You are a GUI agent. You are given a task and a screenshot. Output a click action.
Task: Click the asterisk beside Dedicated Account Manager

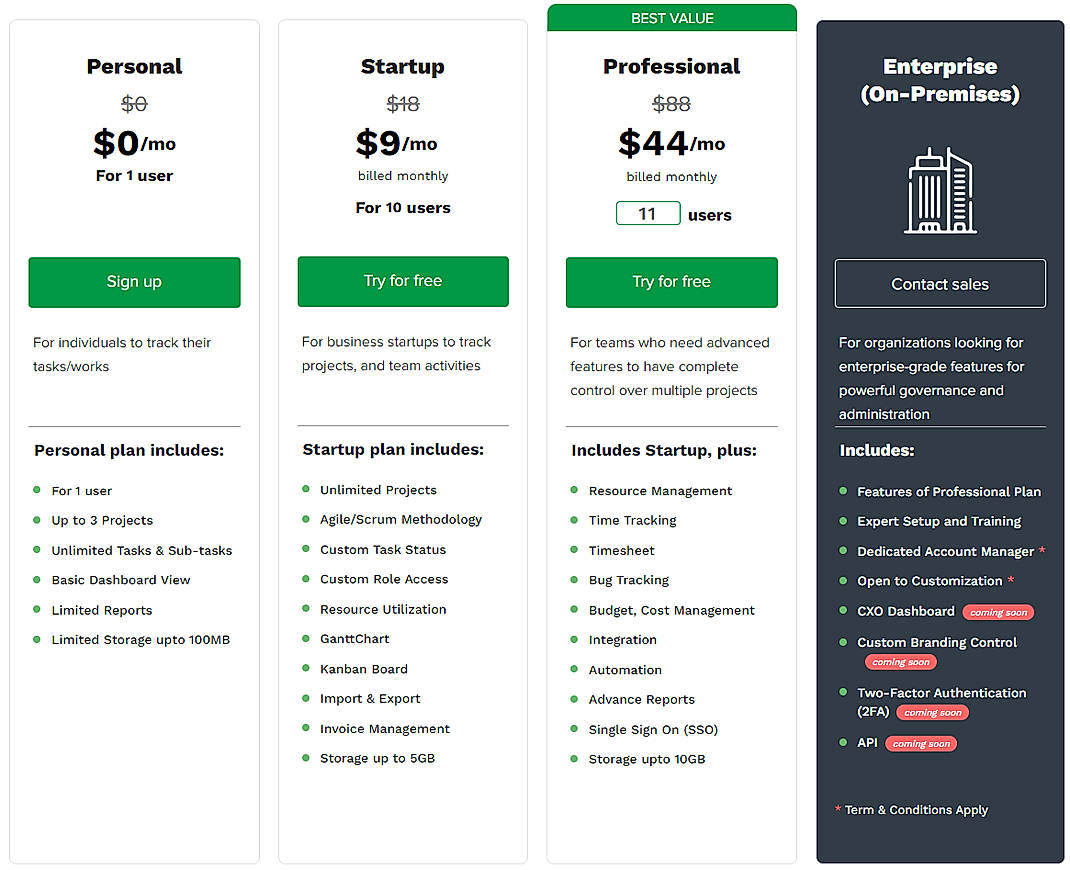pyautogui.click(x=1041, y=551)
